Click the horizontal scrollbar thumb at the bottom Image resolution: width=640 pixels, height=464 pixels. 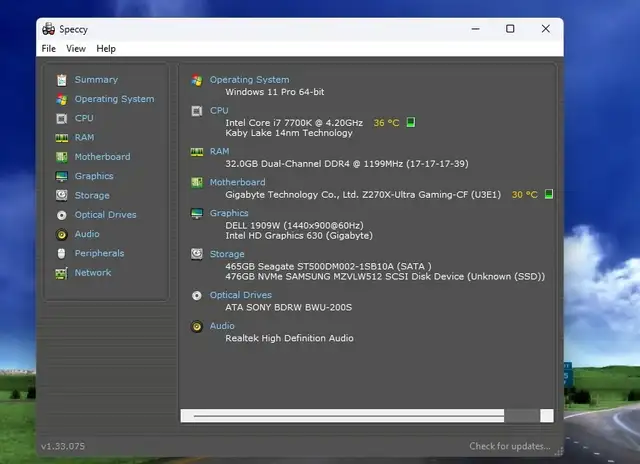349,416
